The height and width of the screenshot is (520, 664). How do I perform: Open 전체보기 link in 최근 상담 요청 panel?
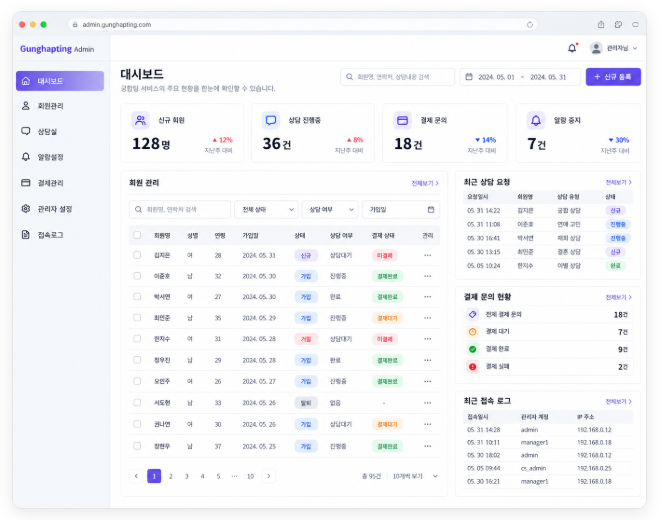pyautogui.click(x=618, y=182)
